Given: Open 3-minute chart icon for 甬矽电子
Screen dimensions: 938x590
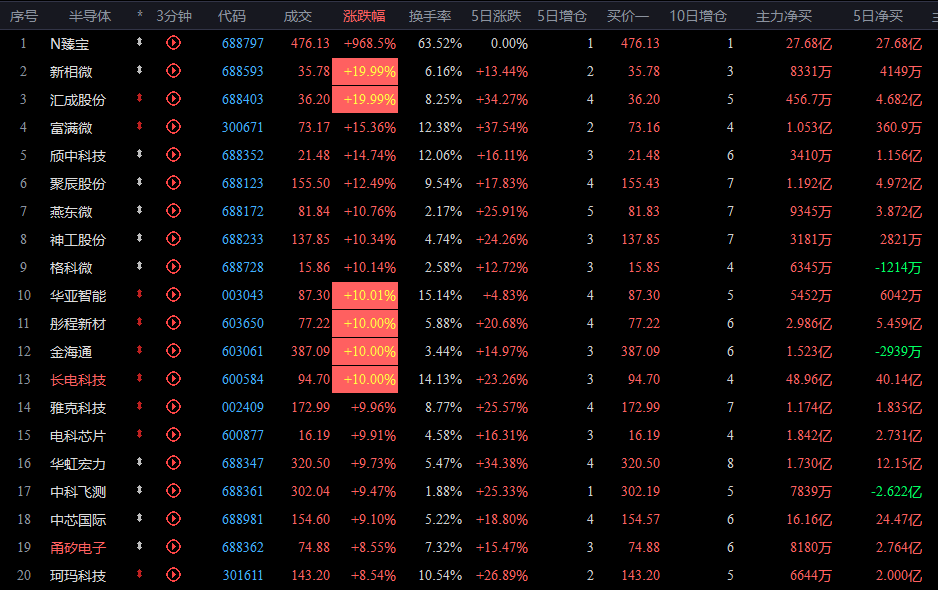Looking at the screenshot, I should tap(173, 547).
